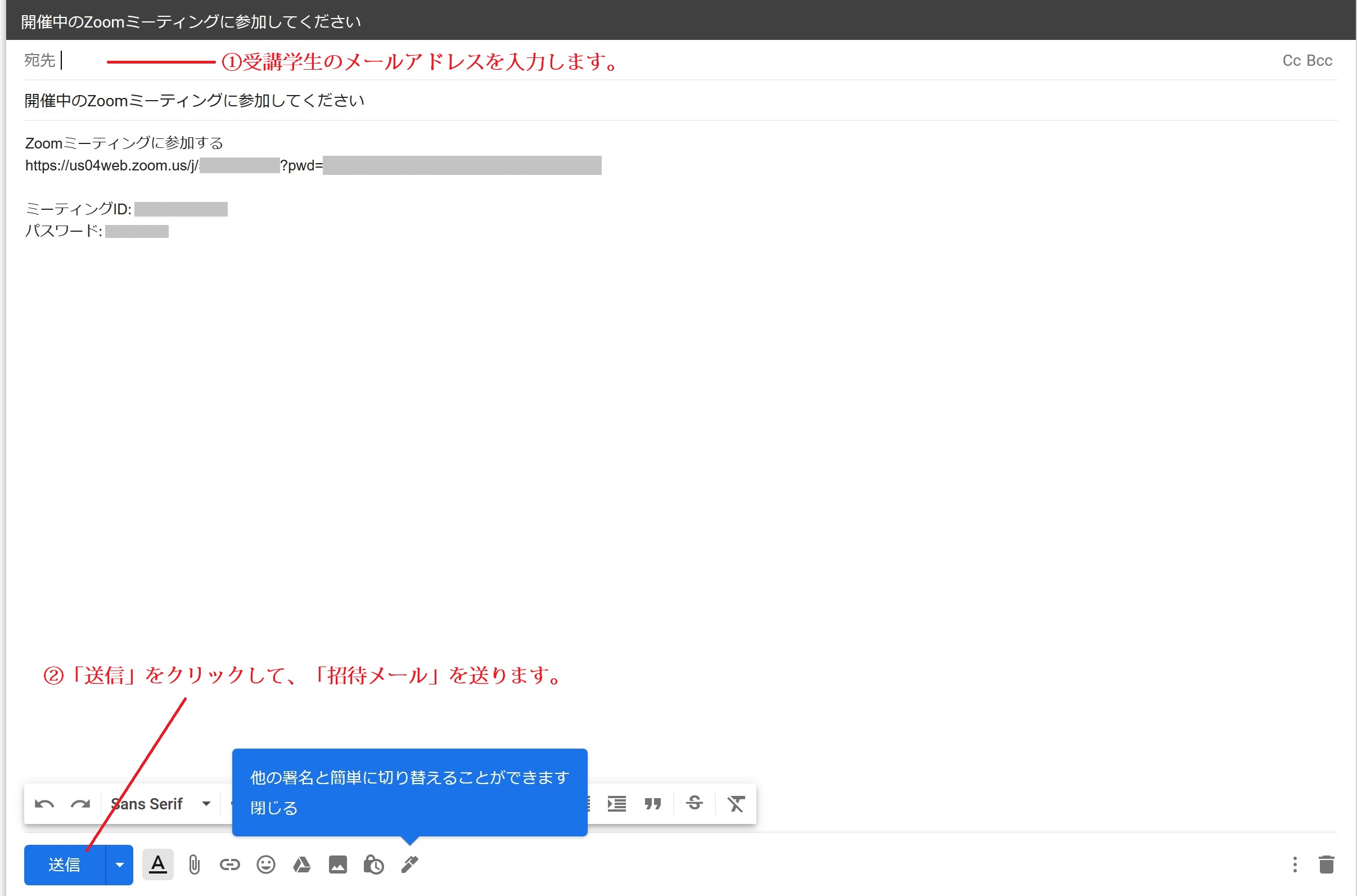Click tooltip text 他の署名と簡単に切り替えることができます
Viewport: 1357px width, 896px height.
click(409, 777)
